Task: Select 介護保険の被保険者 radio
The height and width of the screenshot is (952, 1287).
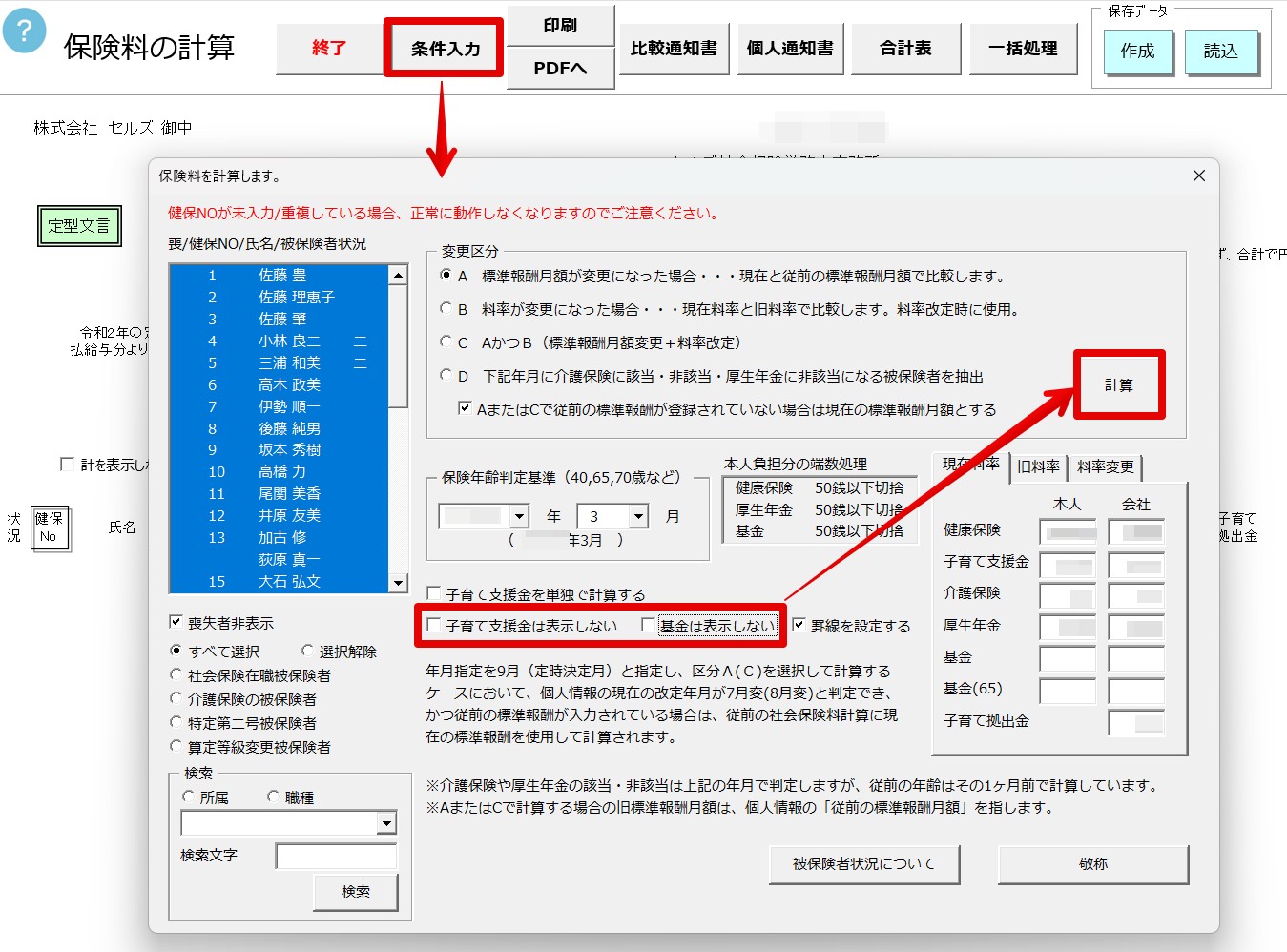Action: coord(176,698)
